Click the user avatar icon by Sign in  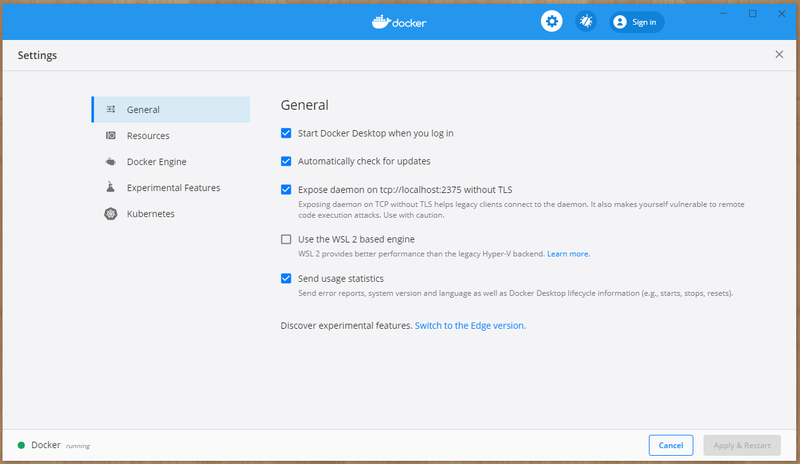pos(620,22)
